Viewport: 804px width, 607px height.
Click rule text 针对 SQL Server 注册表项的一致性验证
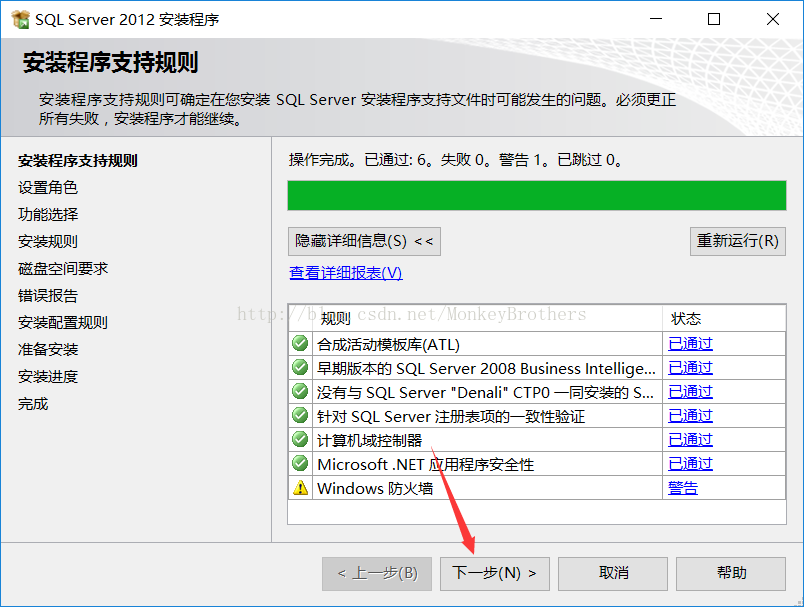(451, 417)
